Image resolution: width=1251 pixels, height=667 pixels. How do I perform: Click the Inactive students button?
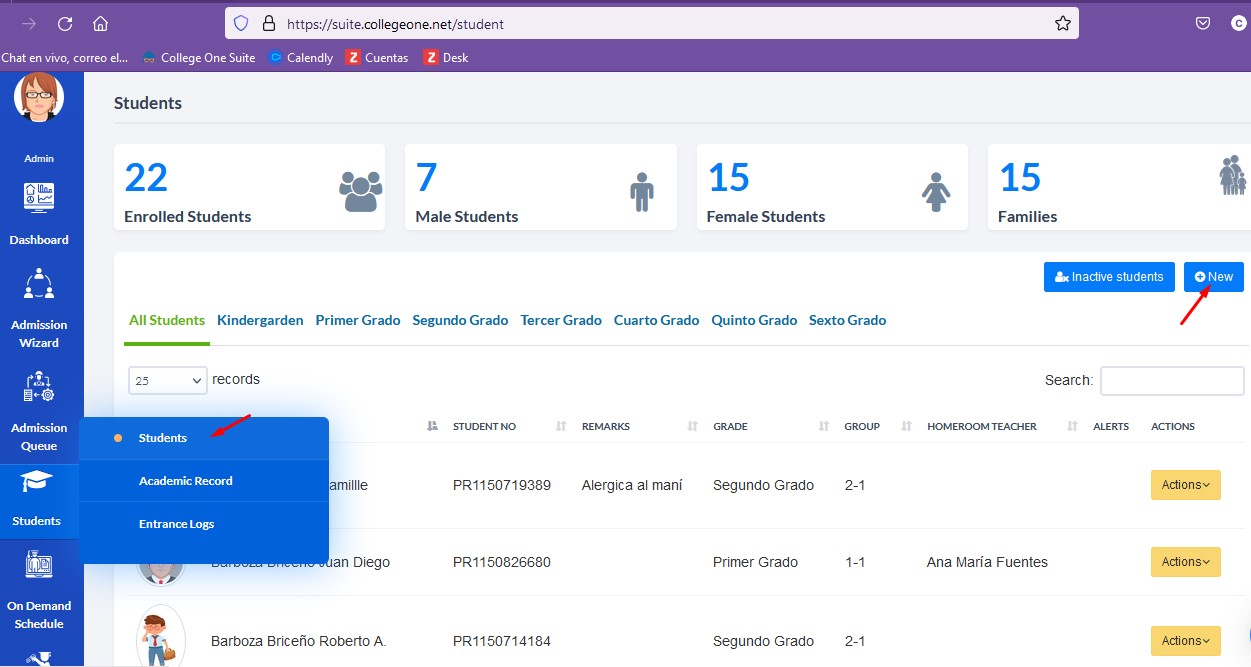[1109, 277]
